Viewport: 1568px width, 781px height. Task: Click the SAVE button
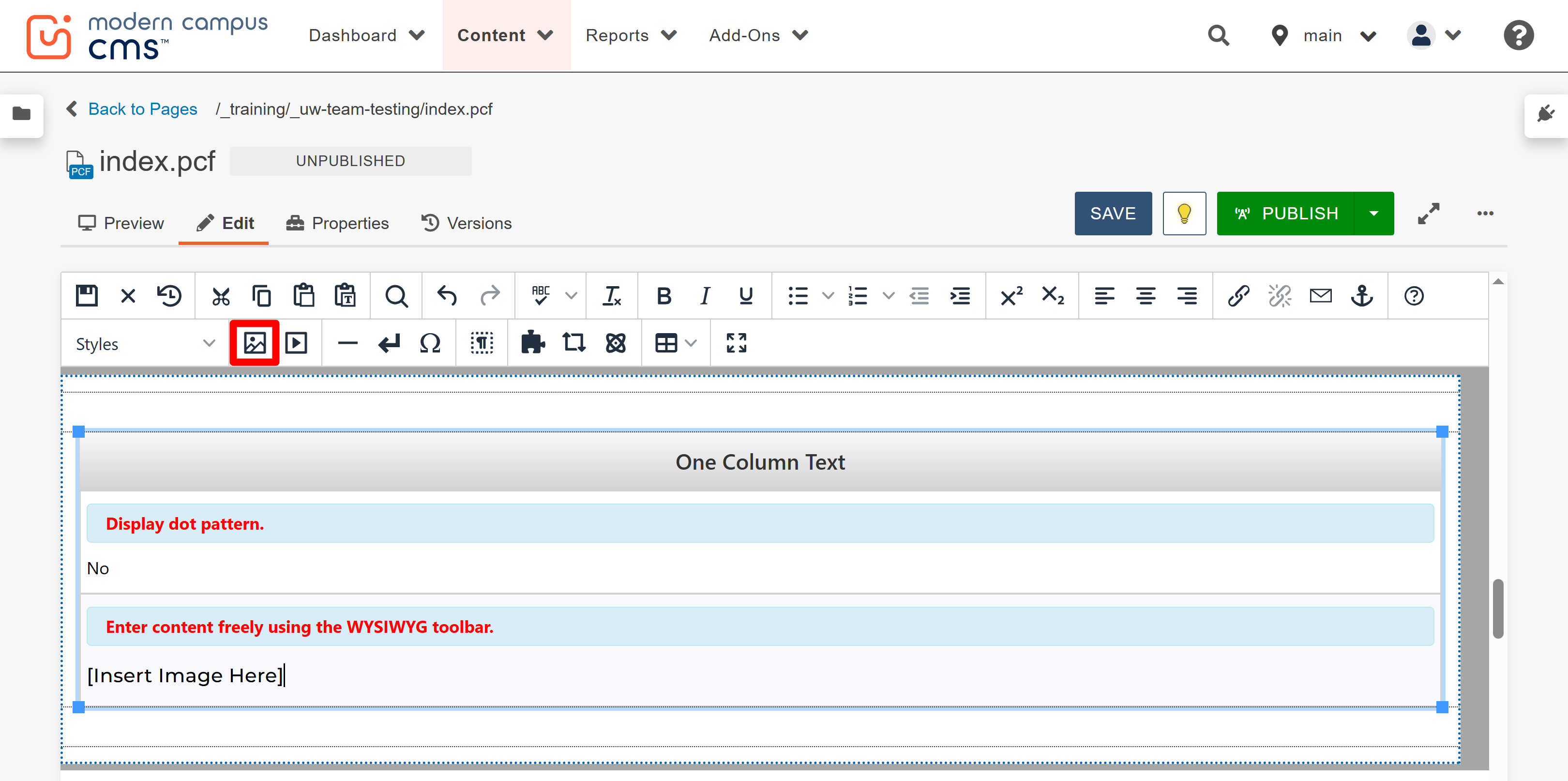pyautogui.click(x=1112, y=213)
